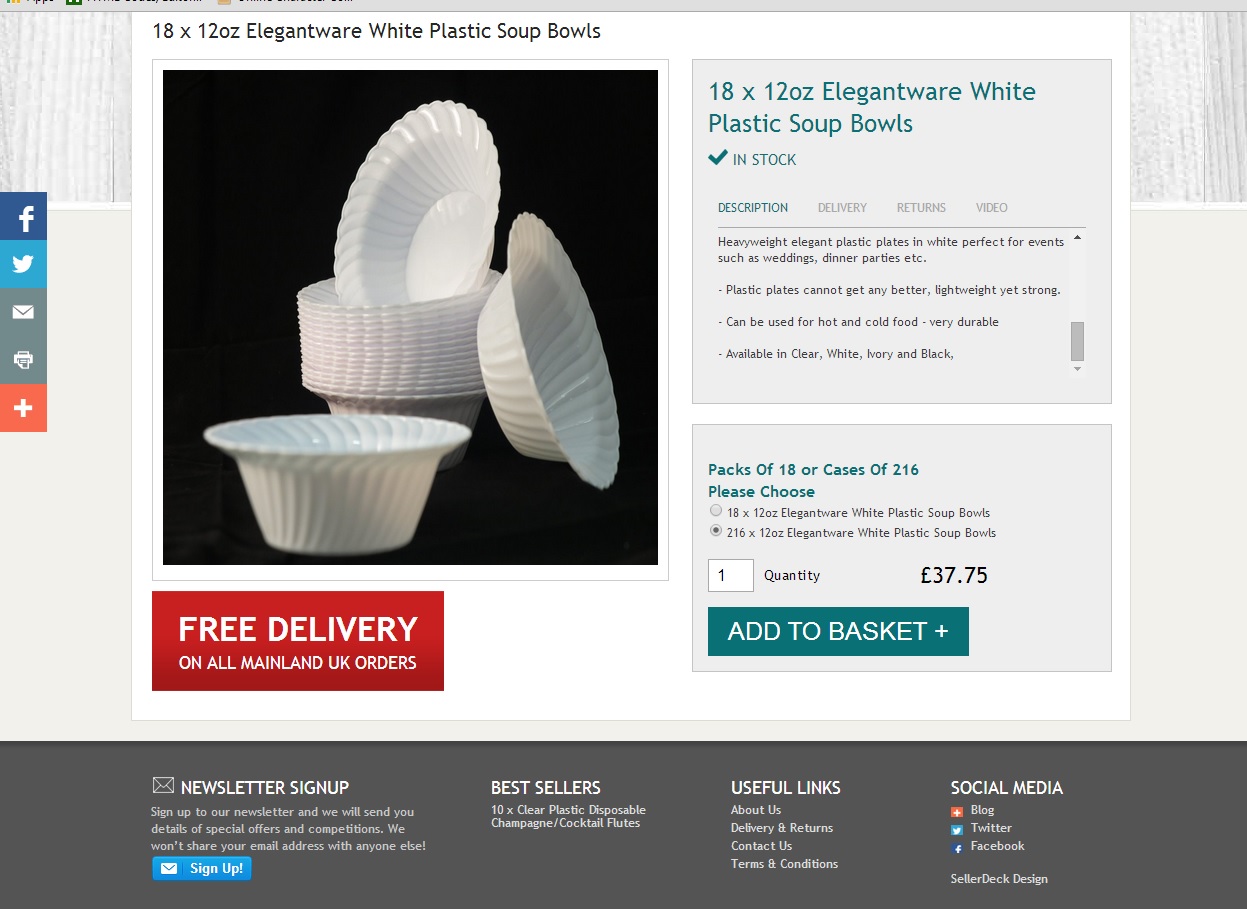Click the print sidebar icon

point(23,360)
